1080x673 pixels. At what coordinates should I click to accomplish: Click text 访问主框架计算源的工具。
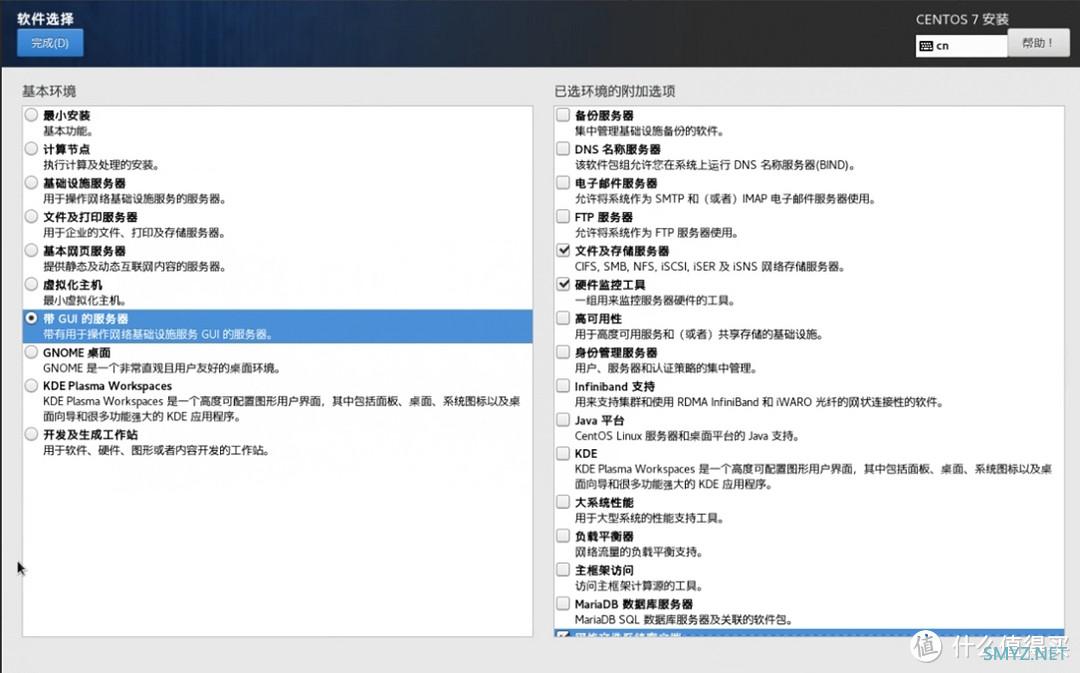639,586
